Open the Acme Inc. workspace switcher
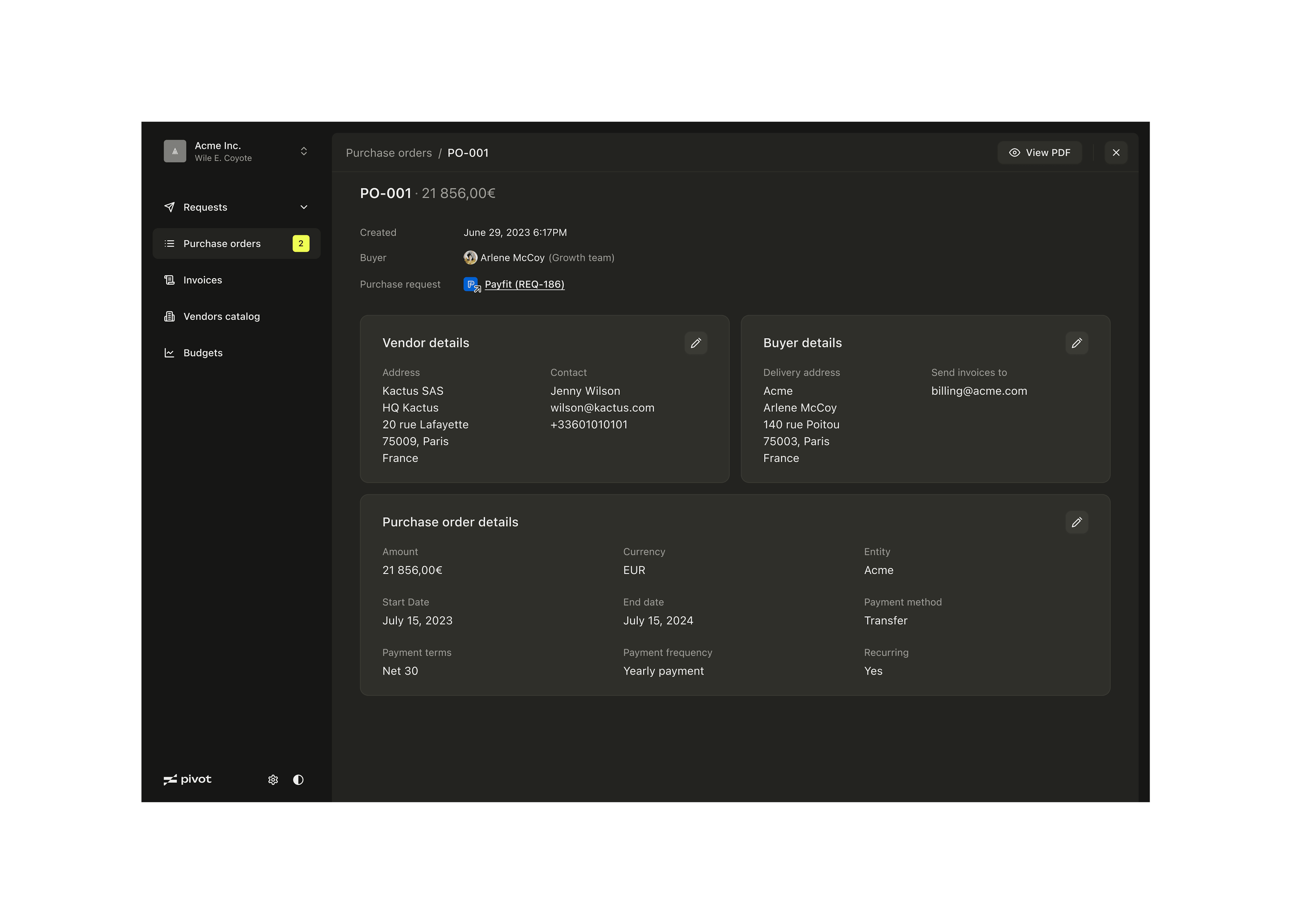Screen dimensions: 1292x924 304,151
